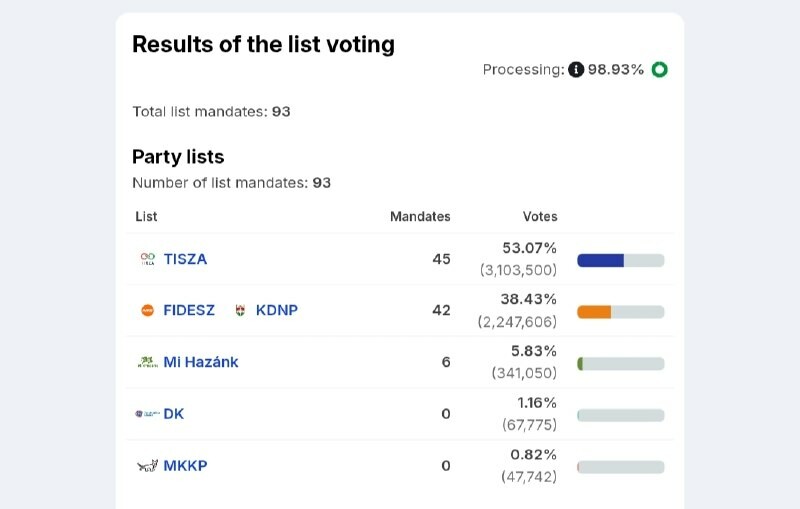Click the Mi Hazánk party logo
Viewport: 800px width, 509px height.
(147, 362)
